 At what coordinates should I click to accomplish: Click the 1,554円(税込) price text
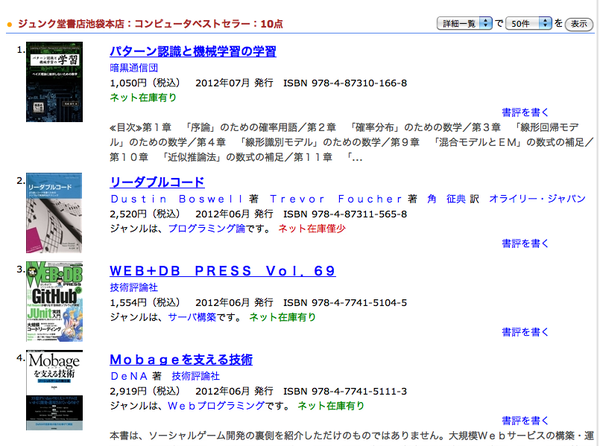[x=145, y=303]
